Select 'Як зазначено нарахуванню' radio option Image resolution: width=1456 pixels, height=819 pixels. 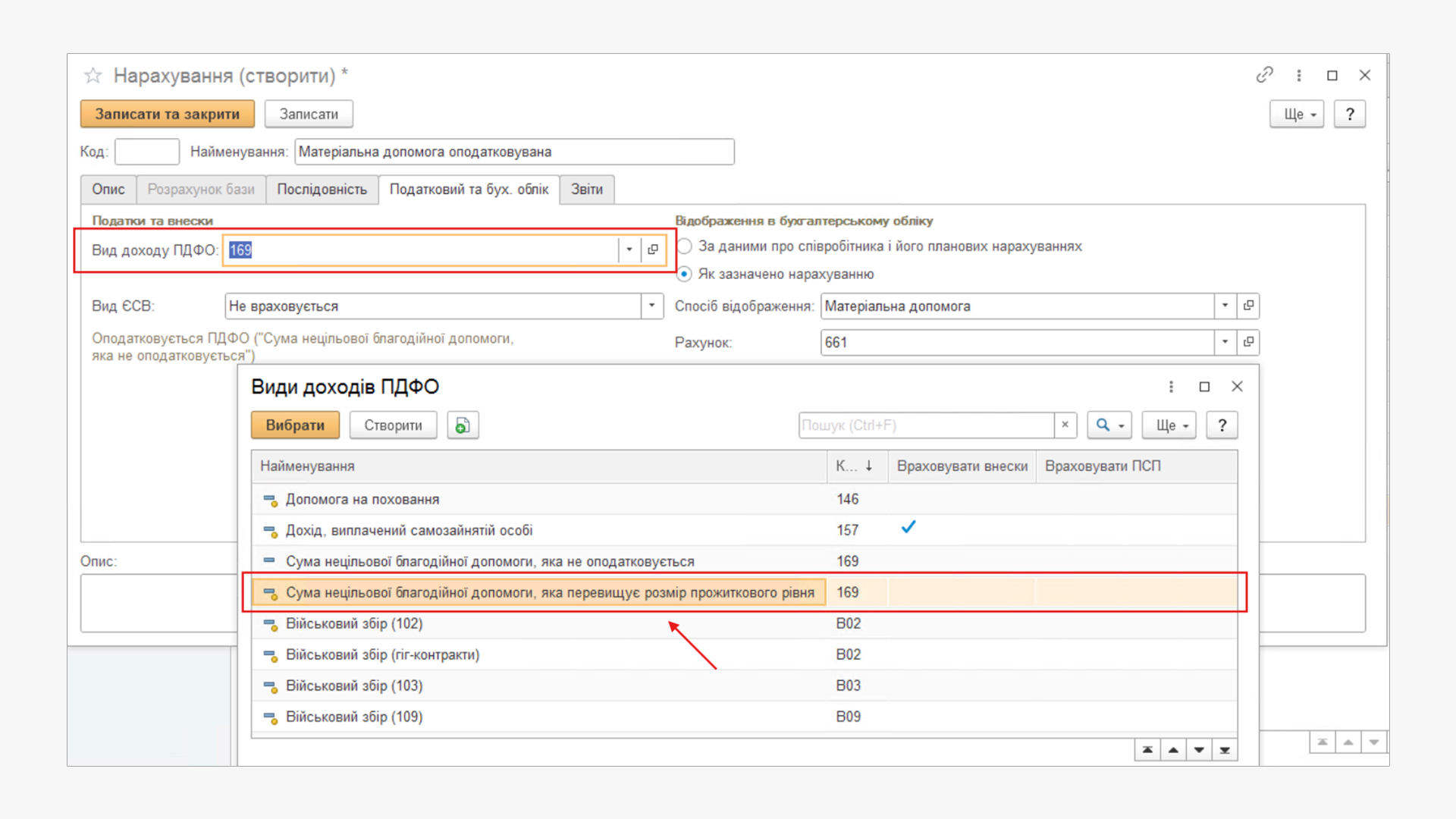pos(685,274)
